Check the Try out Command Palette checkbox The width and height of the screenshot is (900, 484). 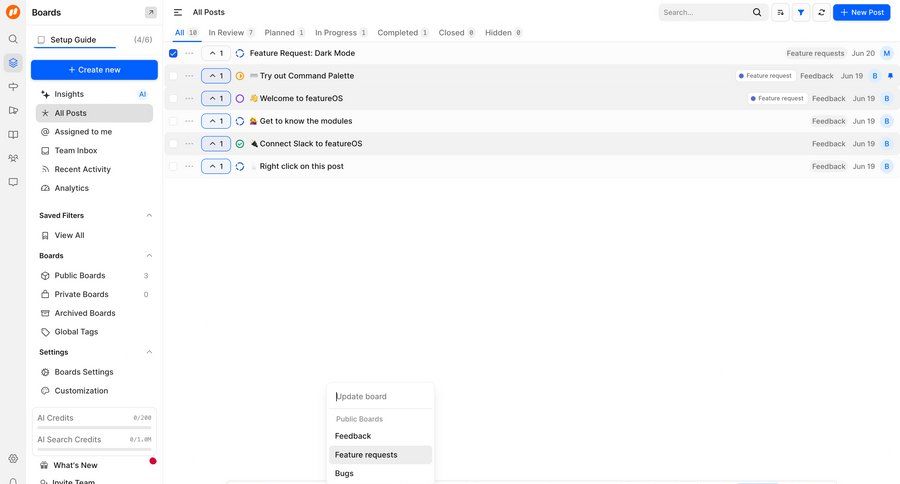point(173,76)
